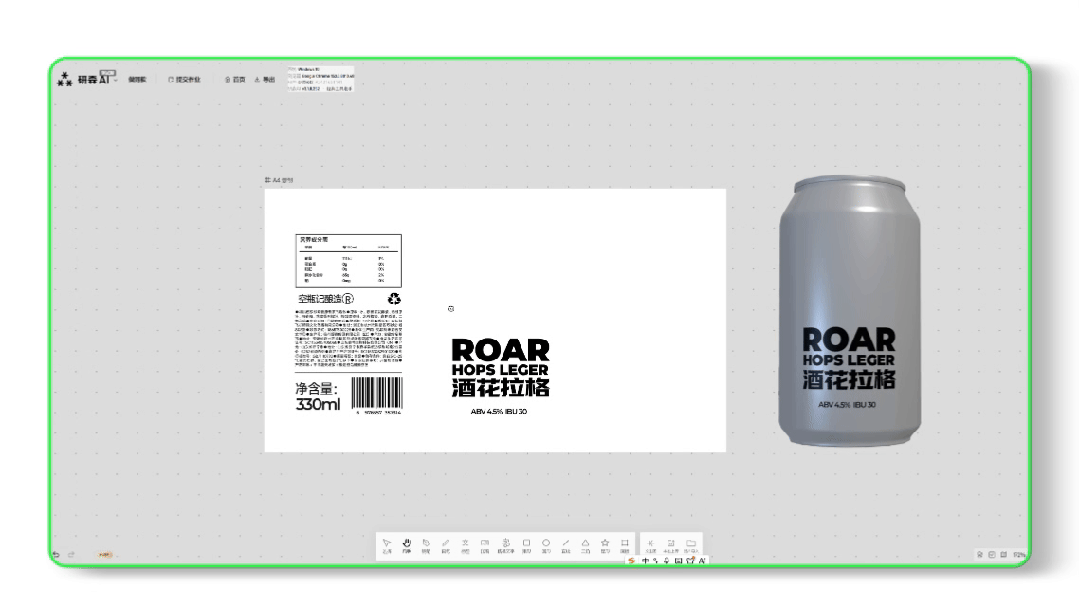Select the arrow pointer tool
This screenshot has width=1079, height=607.
(387, 546)
